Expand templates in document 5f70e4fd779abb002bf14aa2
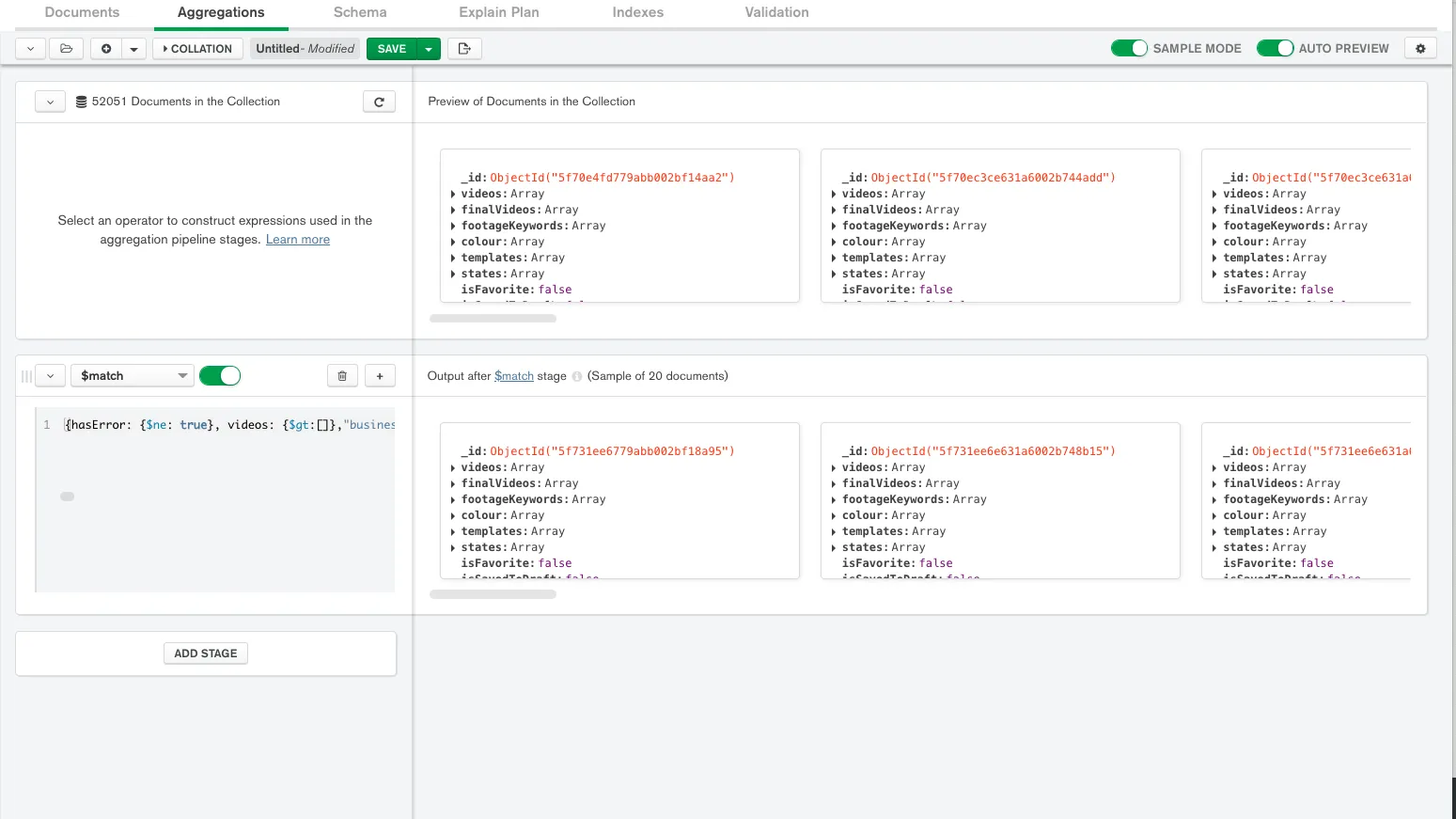 [x=453, y=258]
